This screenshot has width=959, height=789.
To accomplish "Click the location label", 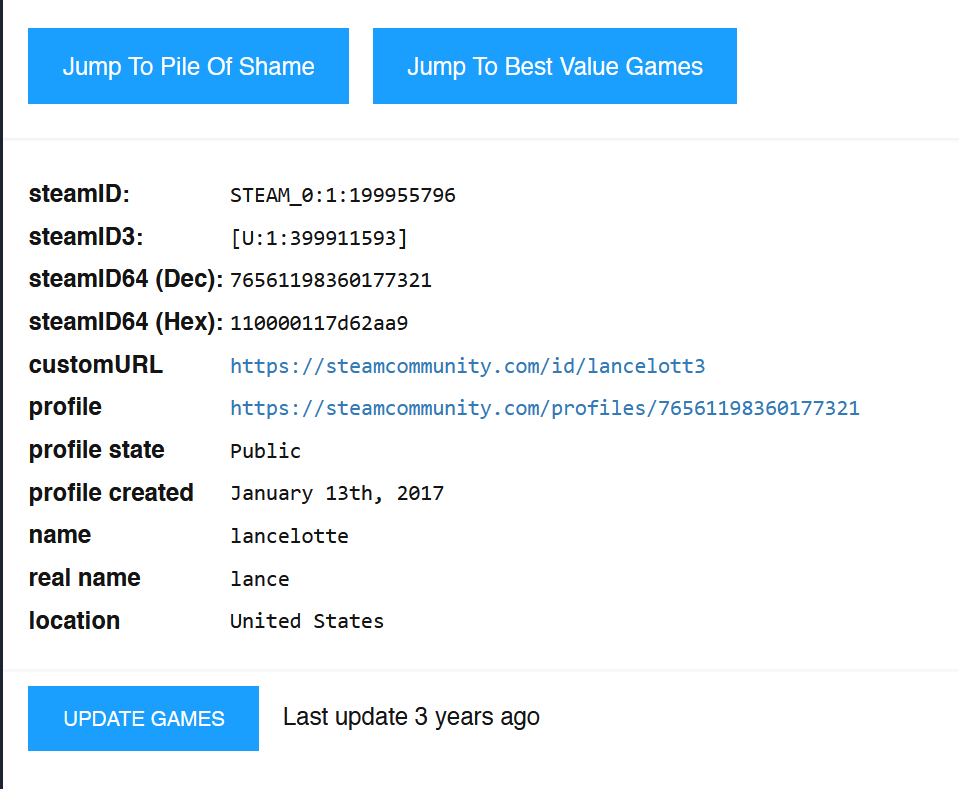I will click(74, 620).
